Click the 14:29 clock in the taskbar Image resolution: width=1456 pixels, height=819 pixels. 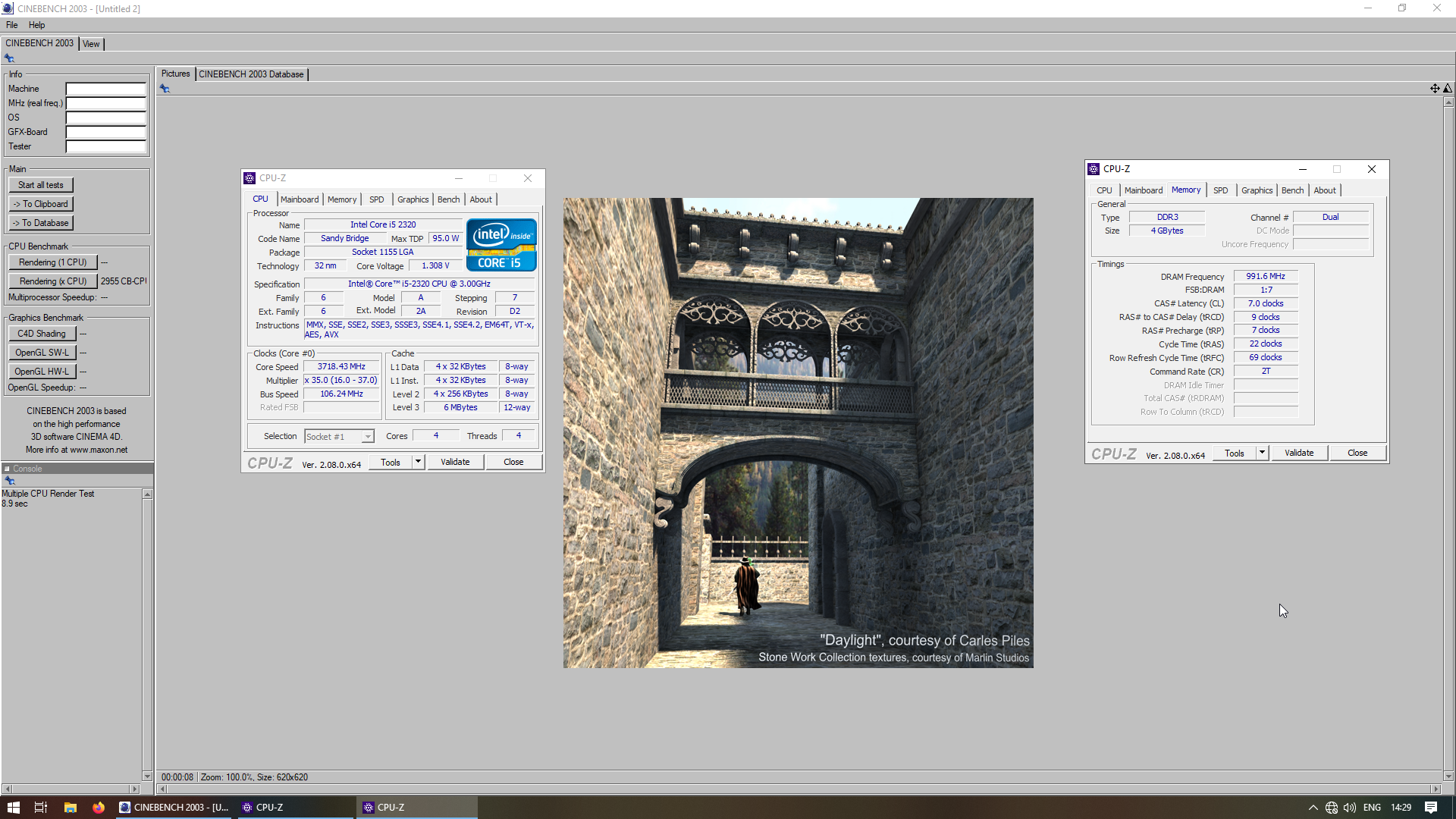click(x=1401, y=808)
